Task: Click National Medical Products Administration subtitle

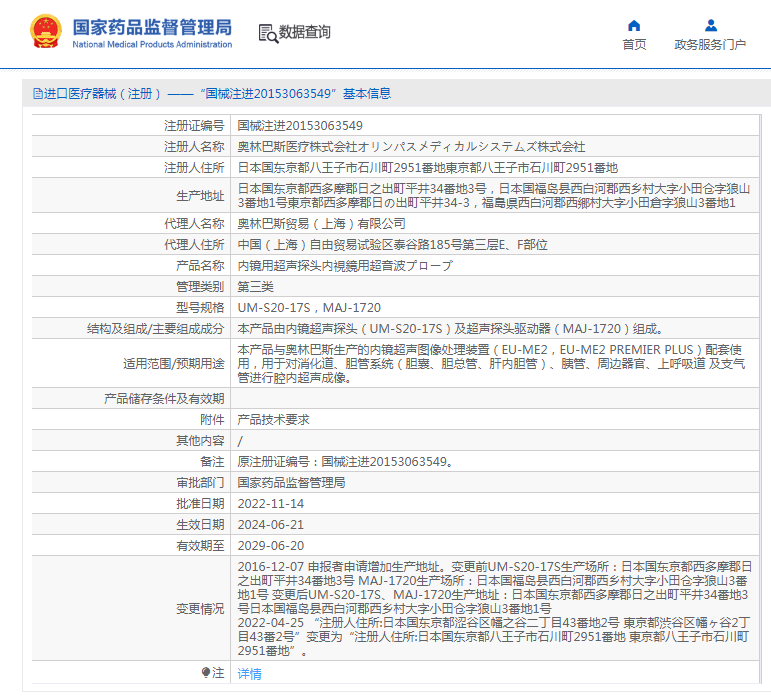Action: 152,44
